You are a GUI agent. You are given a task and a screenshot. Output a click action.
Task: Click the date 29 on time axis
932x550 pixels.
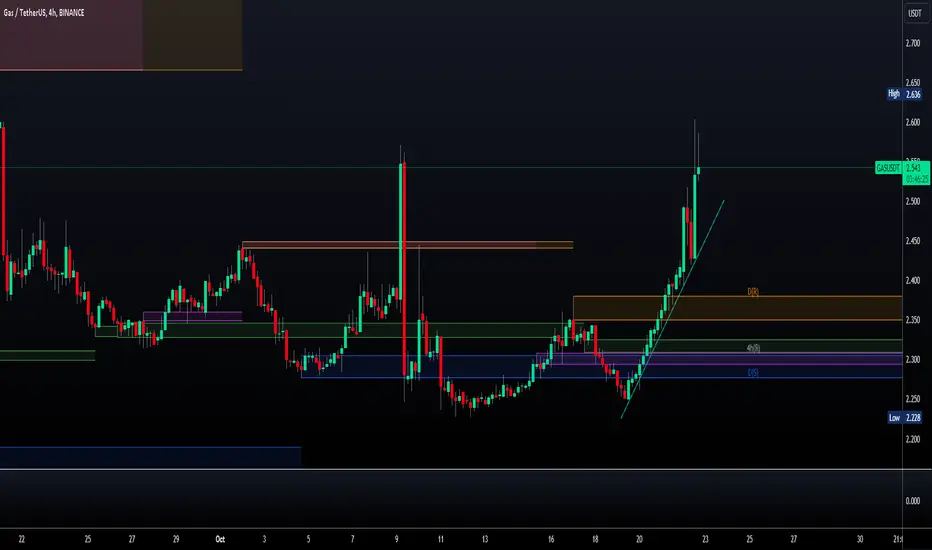176,539
